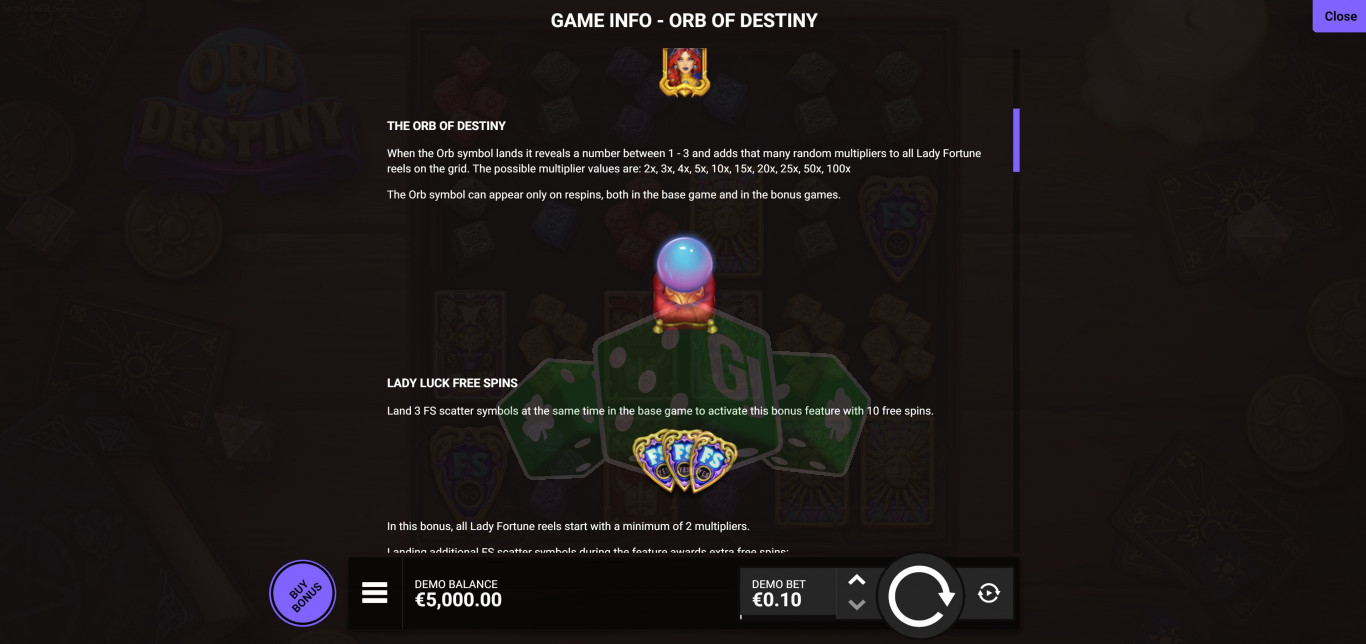Click the multiplier values description text
The image size is (1366, 644).
point(684,161)
